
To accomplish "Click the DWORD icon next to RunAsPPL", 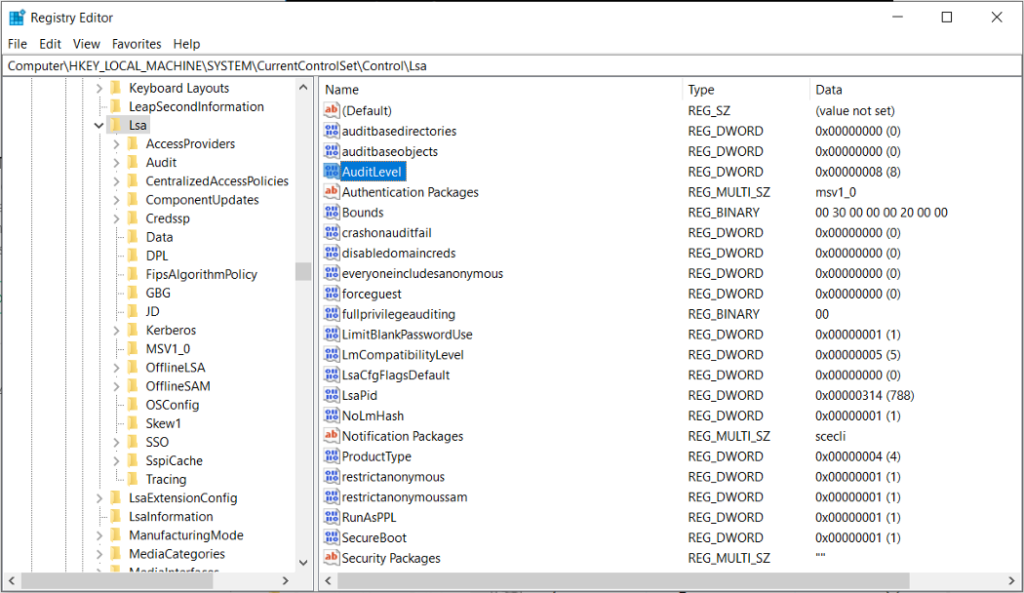I will pyautogui.click(x=332, y=518).
